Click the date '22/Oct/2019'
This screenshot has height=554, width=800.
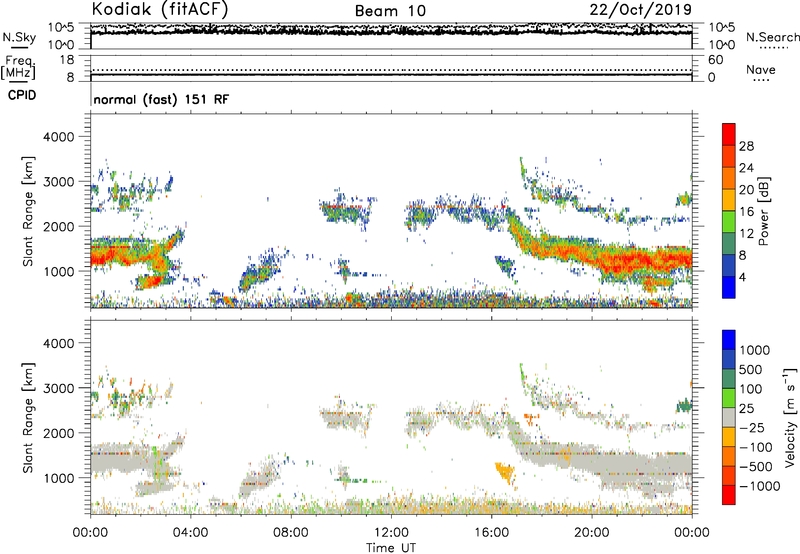641,10
